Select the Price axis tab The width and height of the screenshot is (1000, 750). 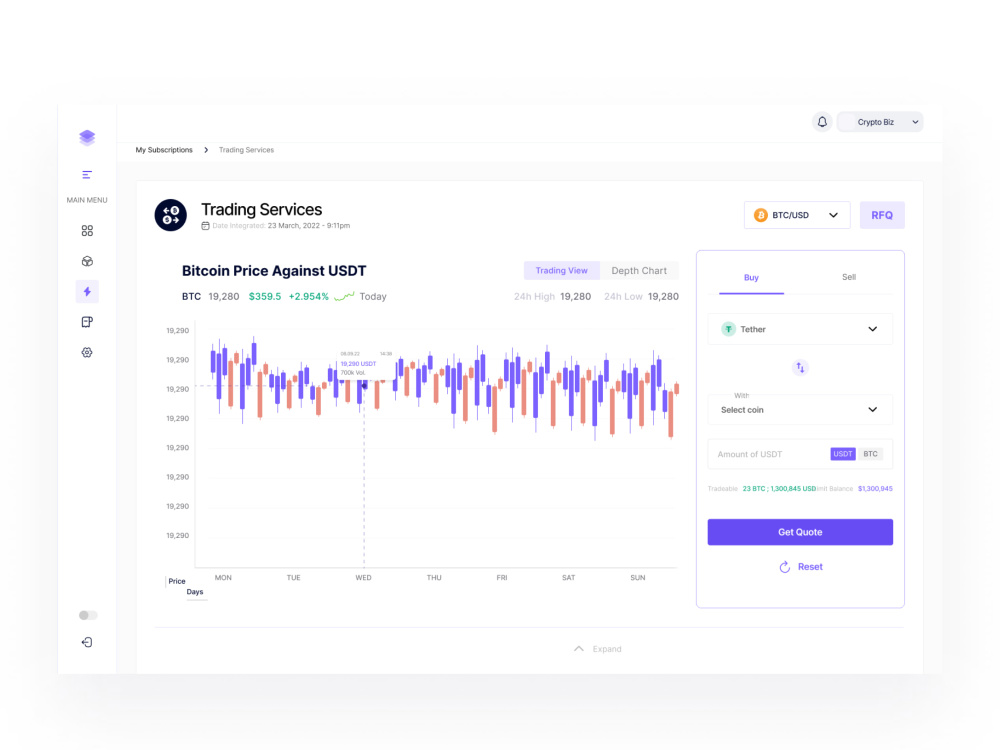click(x=177, y=581)
